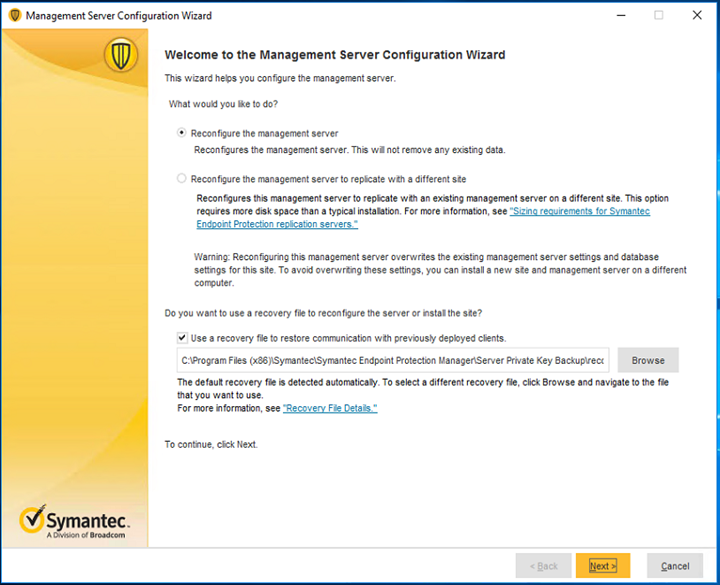The image size is (720, 585).
Task: Click the yellow shield logo in banner
Action: pyautogui.click(x=121, y=55)
